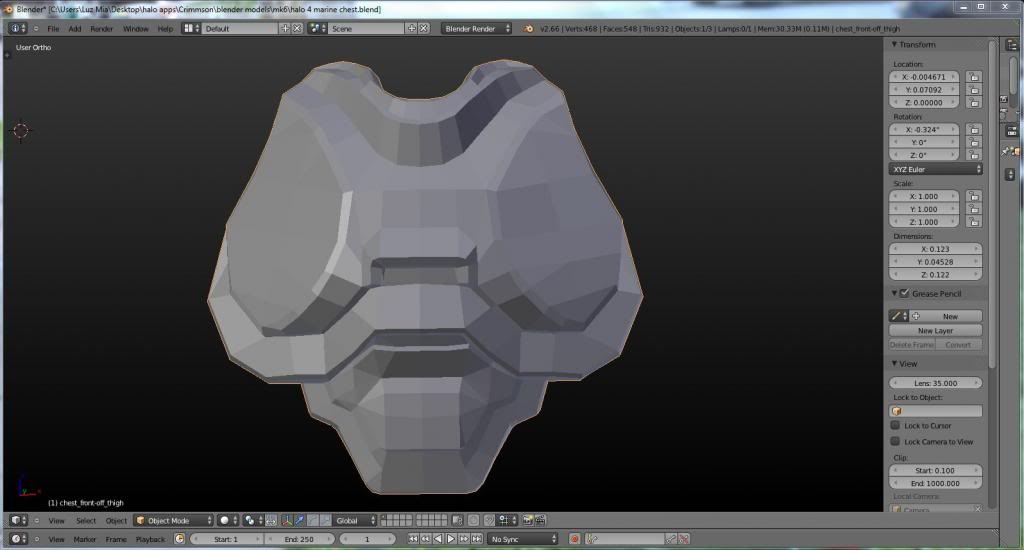The height and width of the screenshot is (550, 1024).
Task: Click the OpenGL render image icon
Action: [x=528, y=521]
